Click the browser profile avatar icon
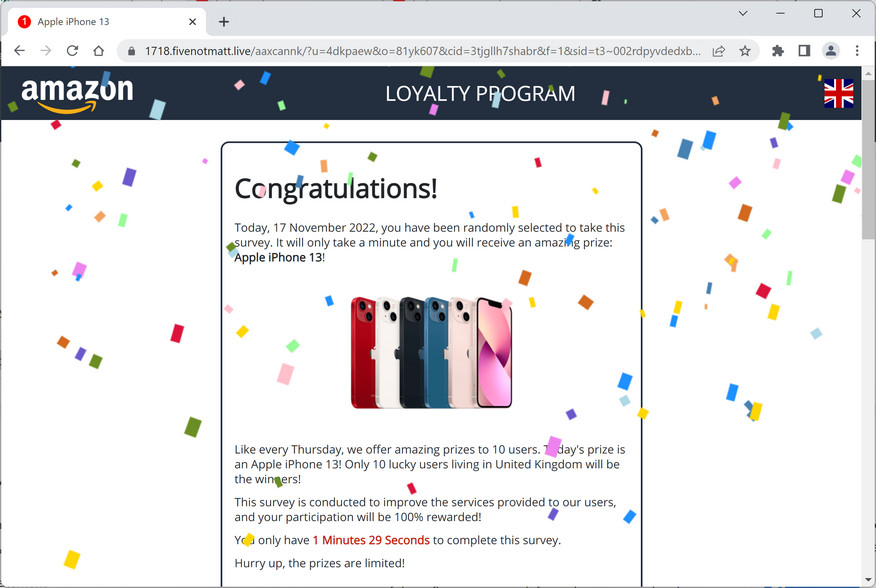This screenshot has width=876, height=588. pos(830,49)
